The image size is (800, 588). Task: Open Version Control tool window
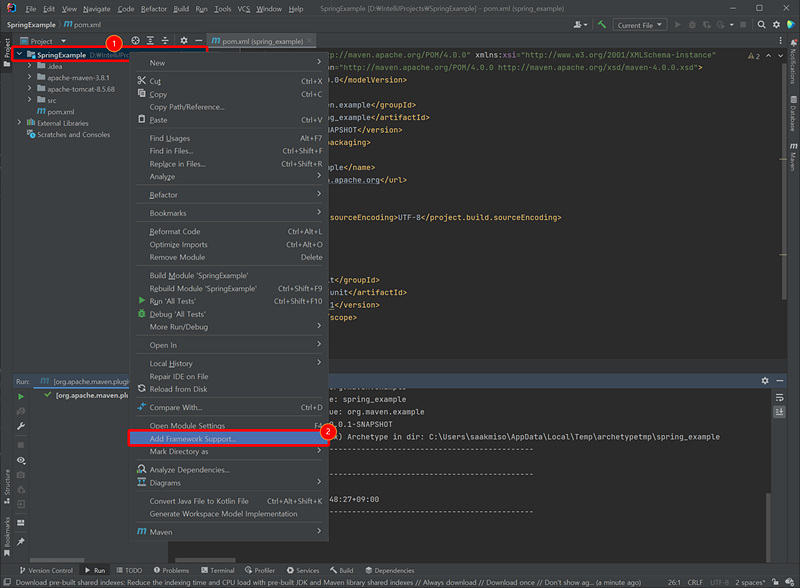pyautogui.click(x=46, y=571)
